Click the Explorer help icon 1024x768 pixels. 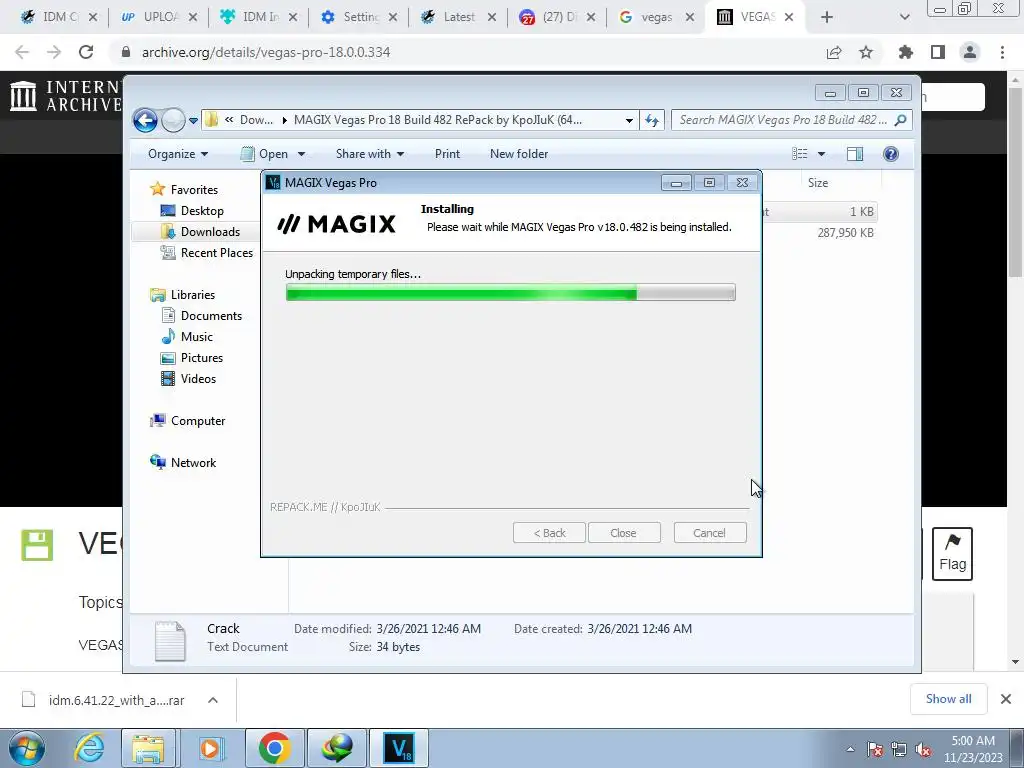coord(891,154)
